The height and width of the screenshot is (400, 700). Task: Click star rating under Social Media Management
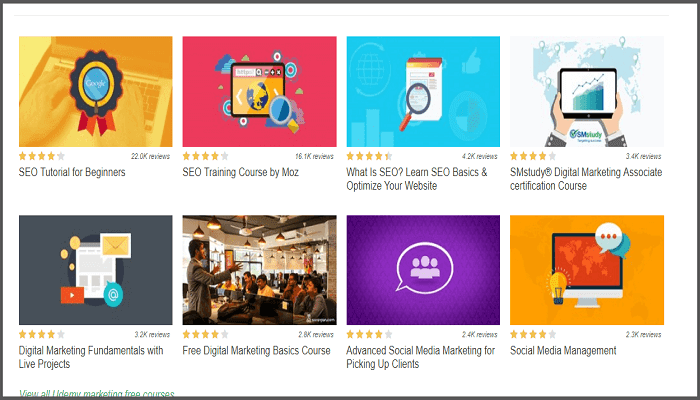click(x=533, y=335)
